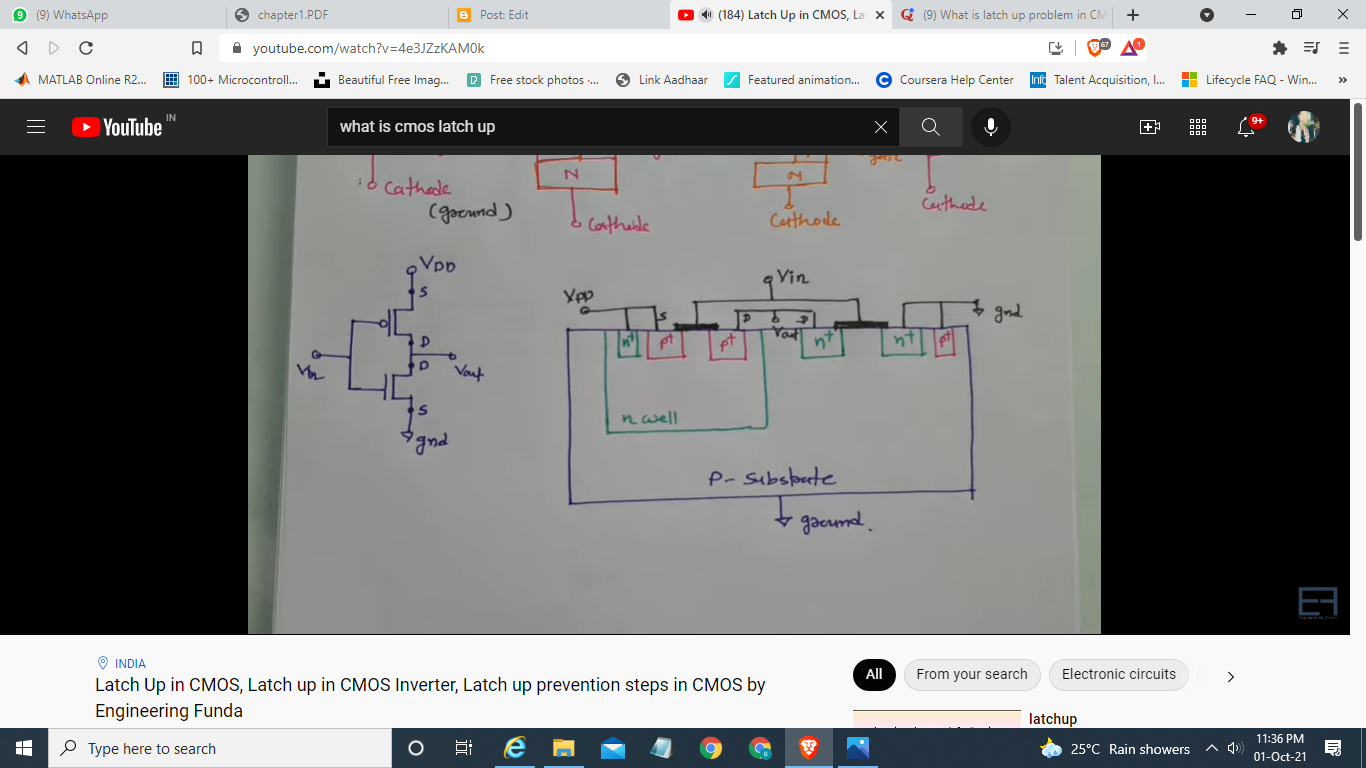Open the YouTube notifications bell
The image size is (1366, 768).
(1246, 127)
